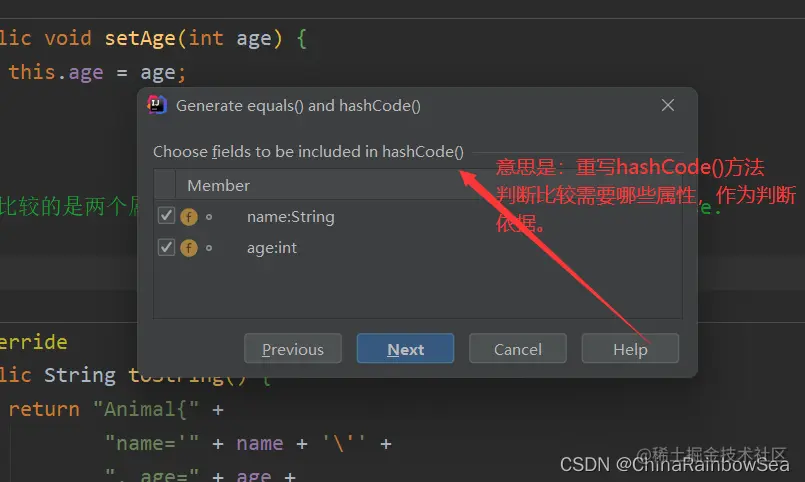Click the visibility dot beside name:String
This screenshot has height=482, width=805.
coord(209,217)
